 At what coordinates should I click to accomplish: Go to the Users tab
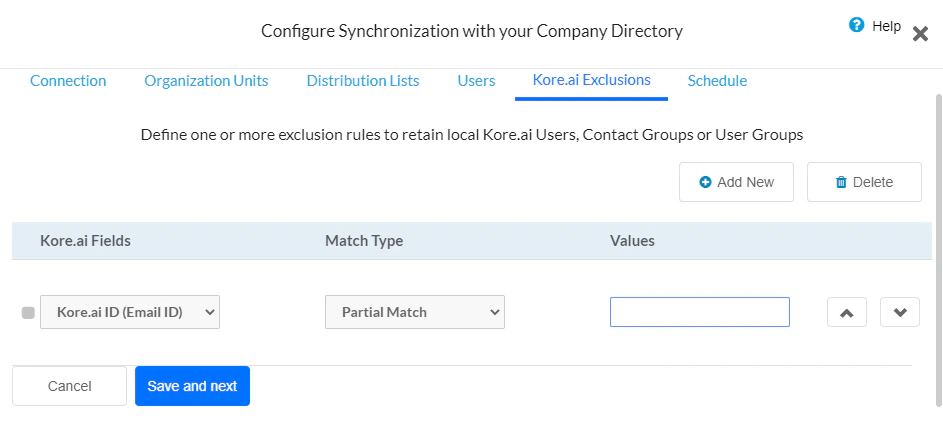tap(476, 81)
